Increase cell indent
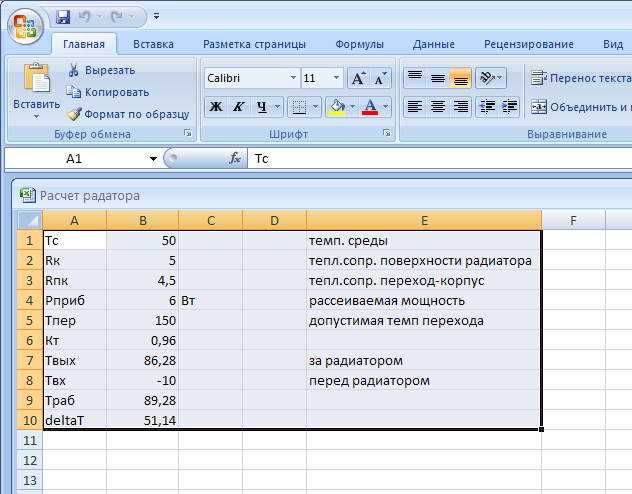 tap(509, 107)
